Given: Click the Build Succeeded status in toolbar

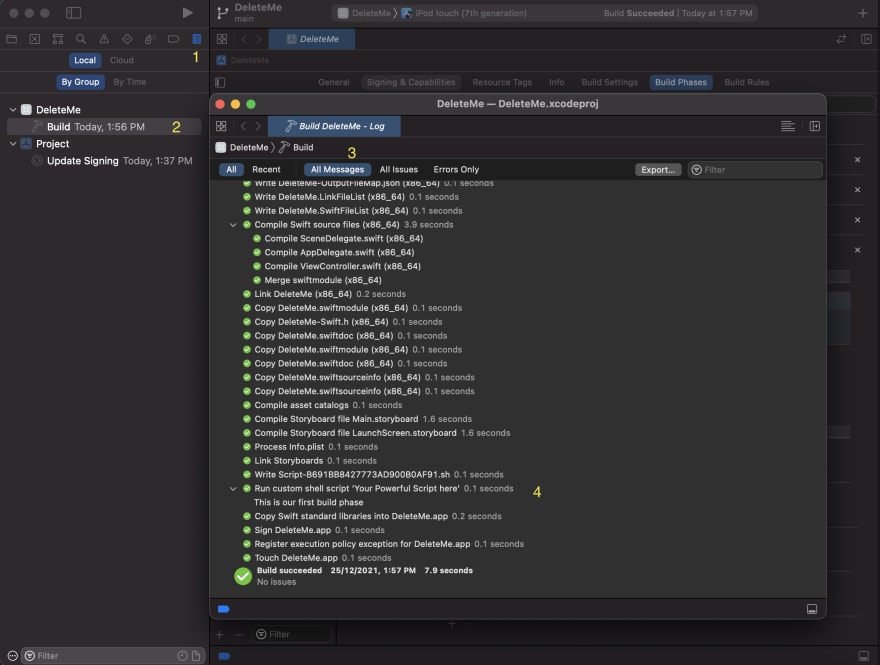Looking at the screenshot, I should click(x=678, y=13).
